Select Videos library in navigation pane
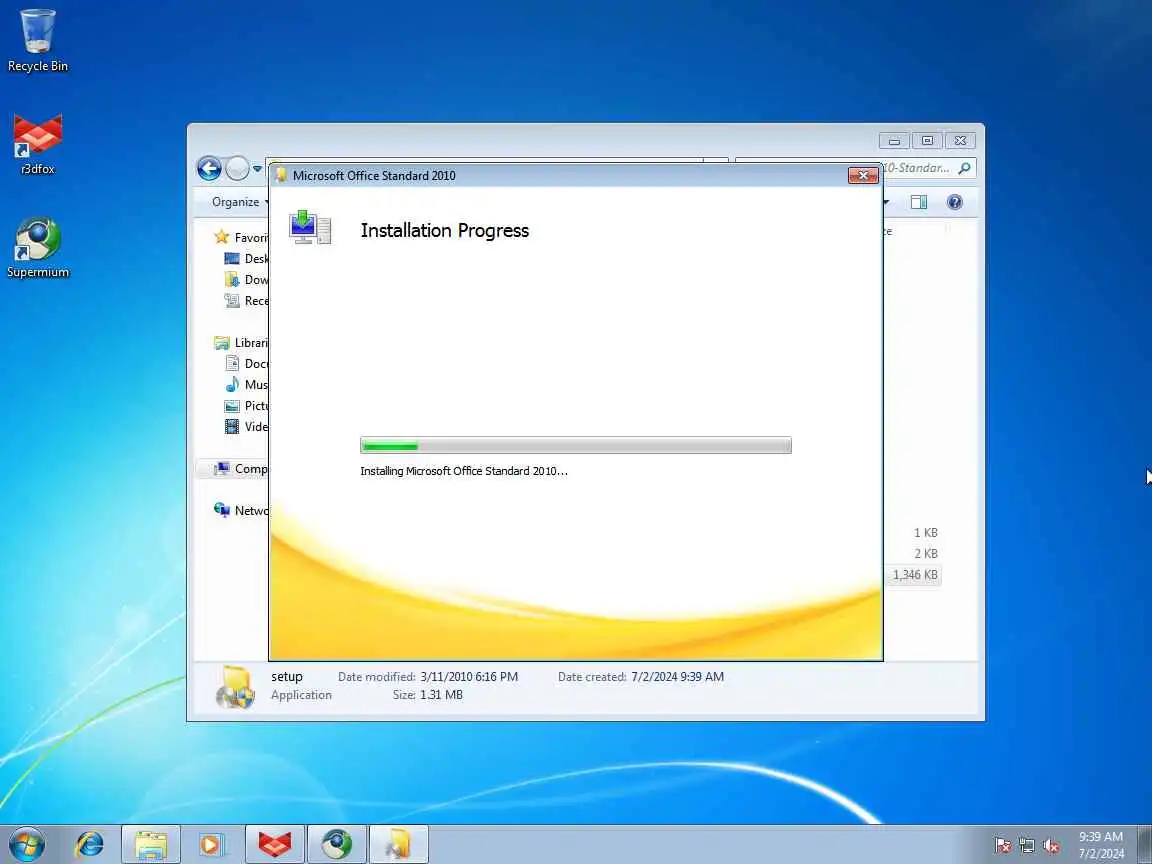 click(246, 427)
